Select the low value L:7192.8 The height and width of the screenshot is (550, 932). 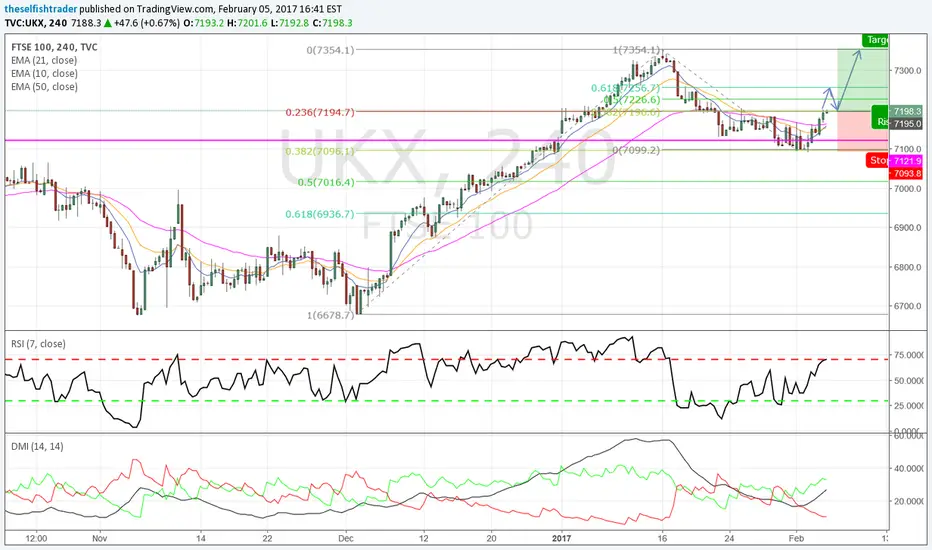click(290, 23)
